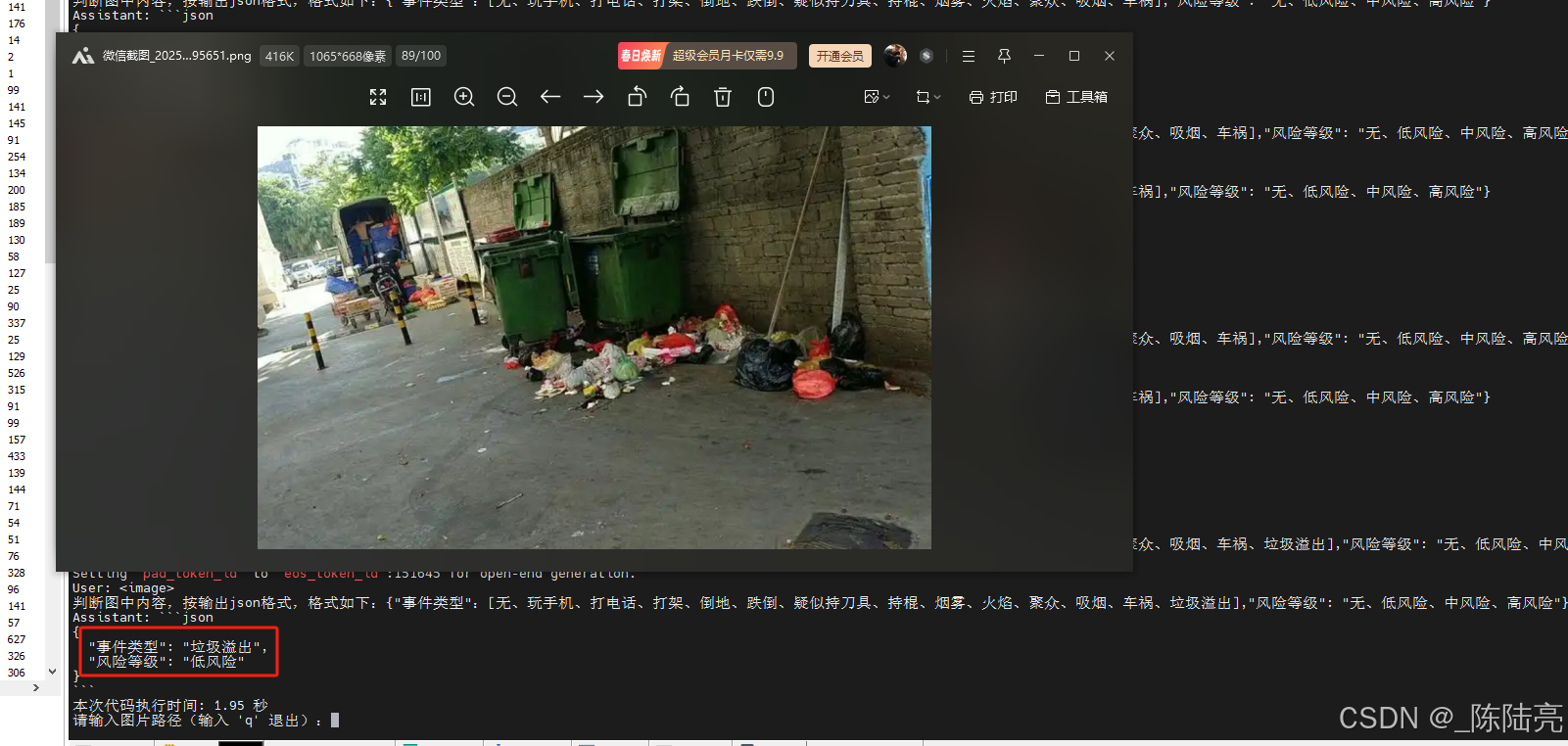Click the terminal line User: <image>
This screenshot has width=1568, height=746.
tap(123, 588)
